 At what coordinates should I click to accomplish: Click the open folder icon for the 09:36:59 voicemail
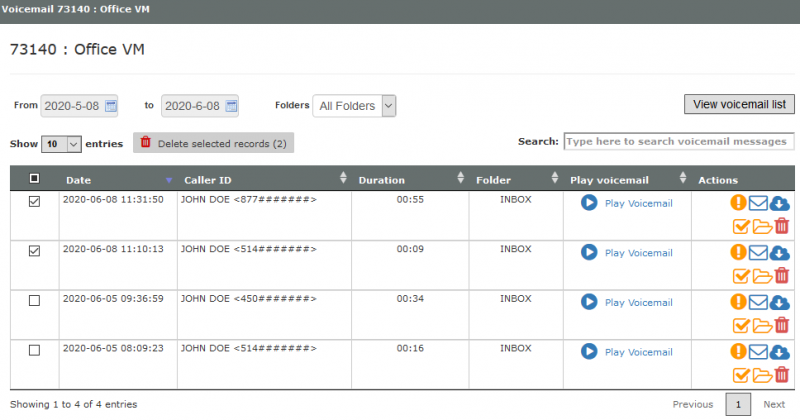pos(762,326)
